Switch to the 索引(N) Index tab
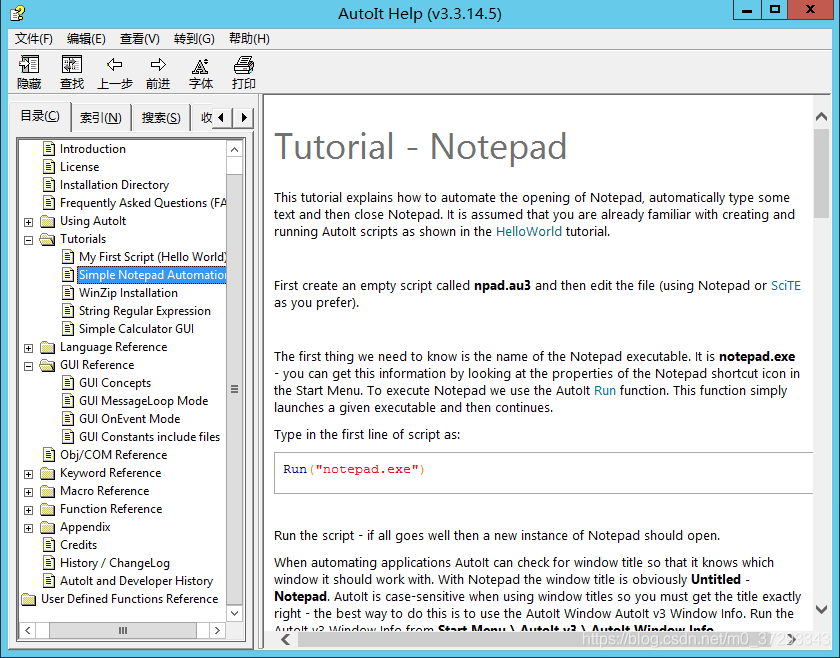840x658 pixels. [x=101, y=116]
